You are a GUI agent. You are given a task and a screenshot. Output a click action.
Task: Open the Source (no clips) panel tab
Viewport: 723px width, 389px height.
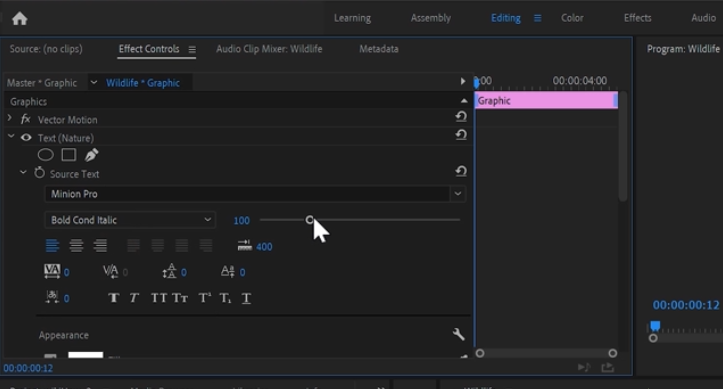[x=46, y=49]
